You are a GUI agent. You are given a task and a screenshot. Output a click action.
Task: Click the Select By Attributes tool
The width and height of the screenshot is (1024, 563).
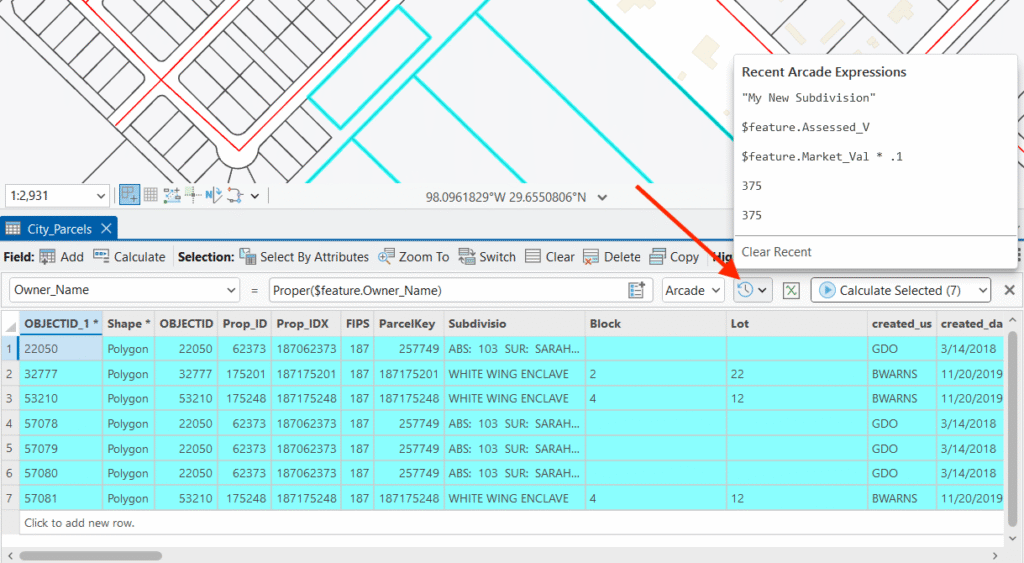(x=304, y=257)
